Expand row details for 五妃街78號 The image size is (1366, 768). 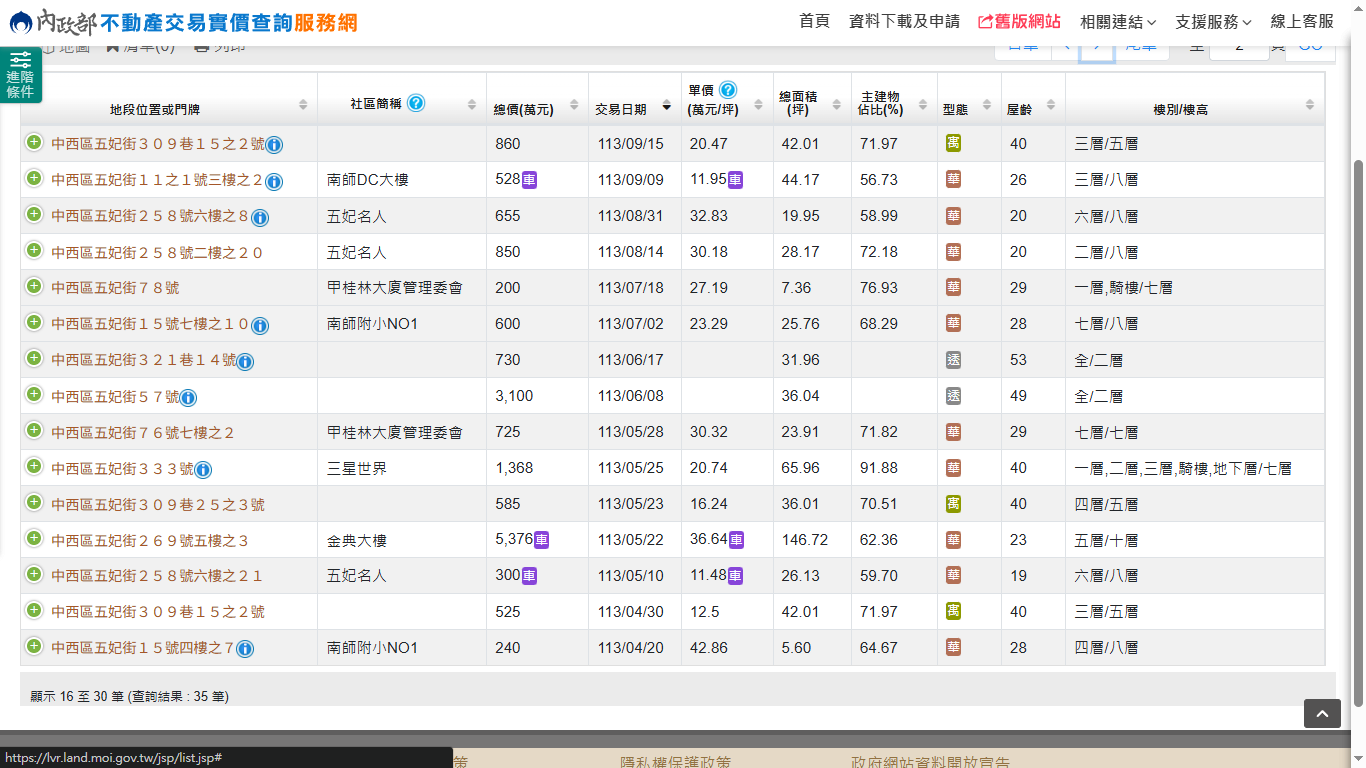pos(34,287)
